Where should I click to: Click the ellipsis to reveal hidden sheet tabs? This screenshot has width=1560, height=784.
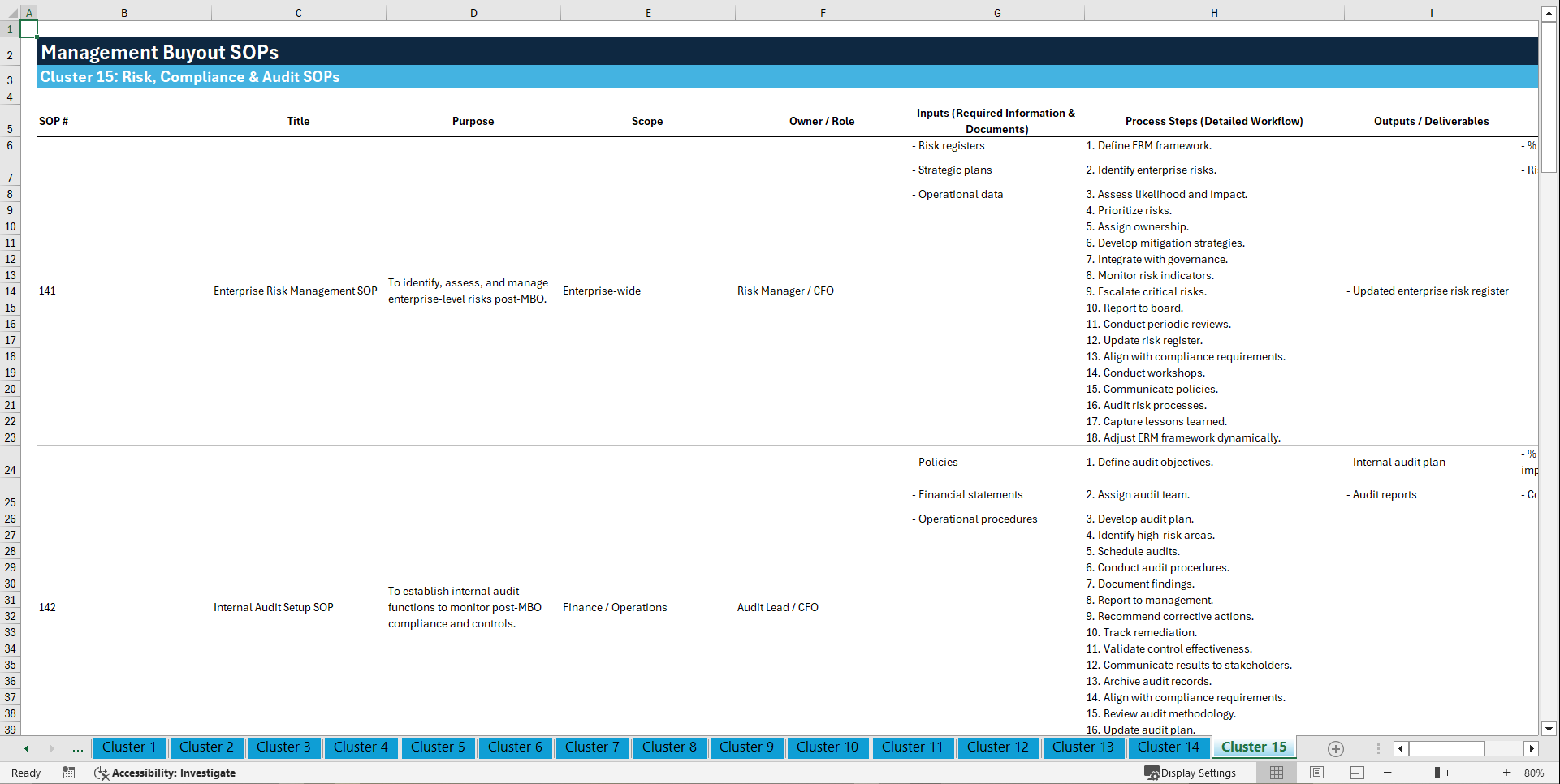pyautogui.click(x=77, y=748)
